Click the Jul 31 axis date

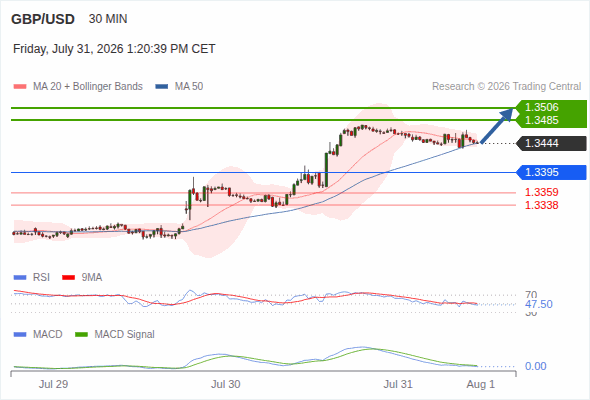pos(398,385)
